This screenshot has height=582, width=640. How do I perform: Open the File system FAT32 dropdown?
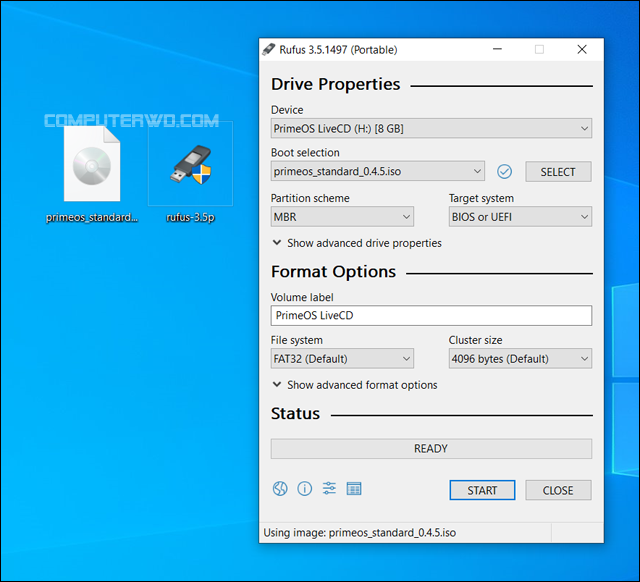click(342, 359)
